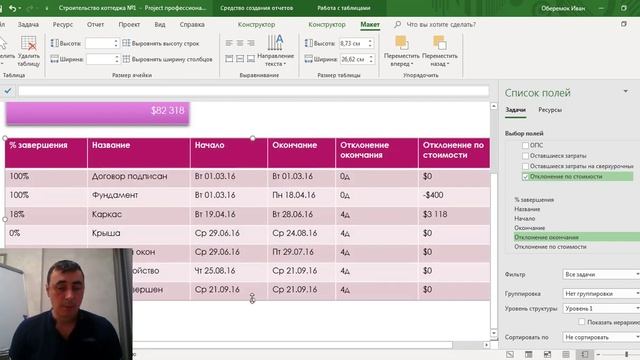Select % завершения in selected fields list
This screenshot has width=640, height=360.
pyautogui.click(x=534, y=200)
